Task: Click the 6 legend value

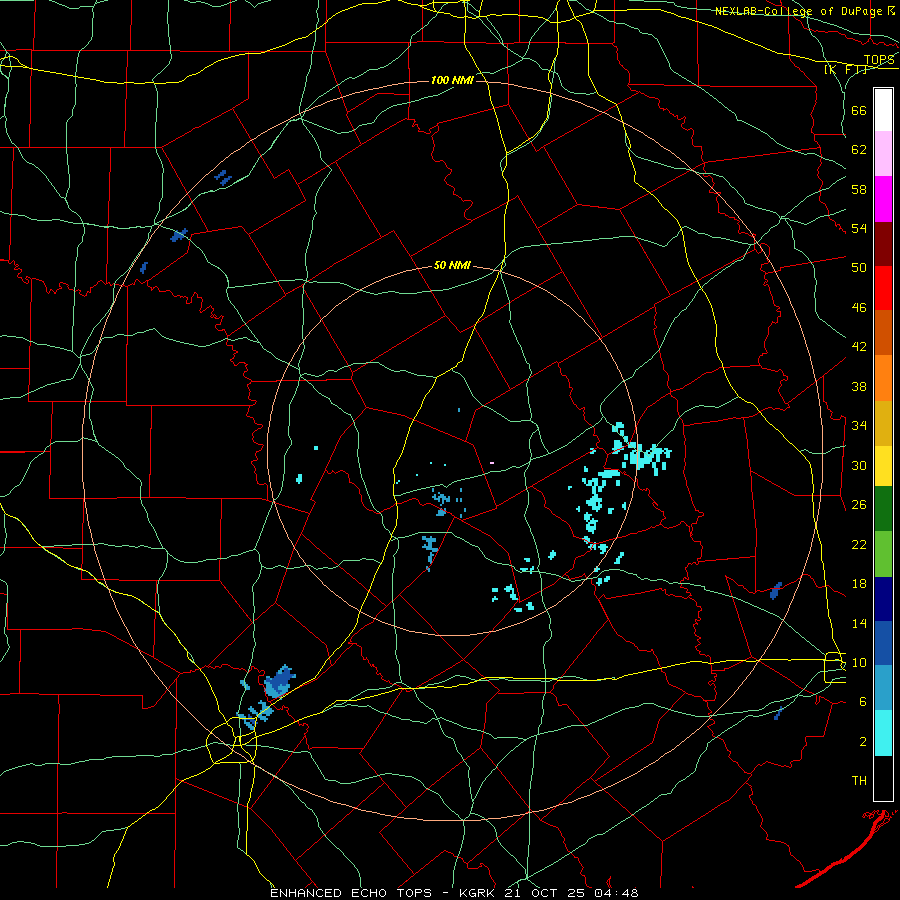Action: click(863, 702)
